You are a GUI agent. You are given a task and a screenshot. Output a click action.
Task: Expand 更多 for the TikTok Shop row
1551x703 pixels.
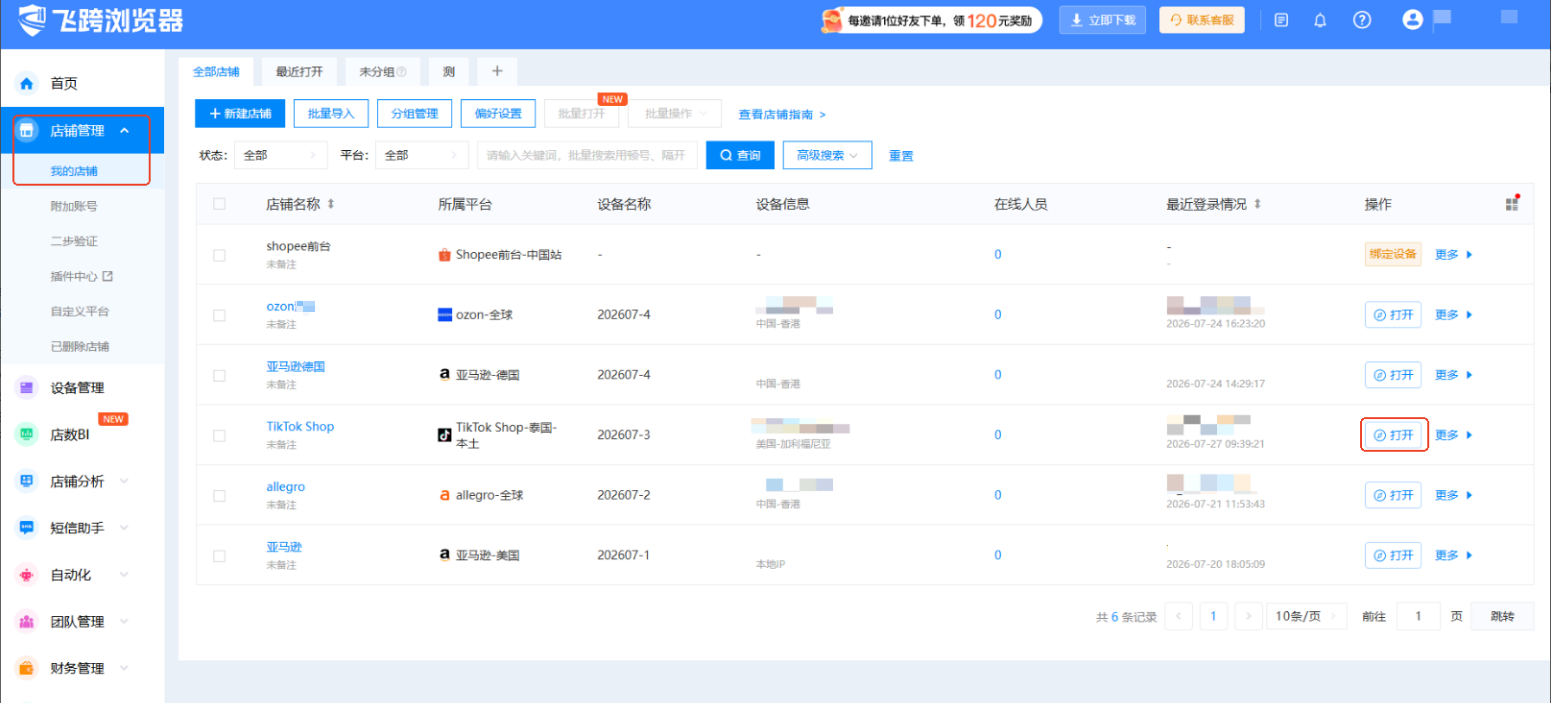[x=1454, y=435]
